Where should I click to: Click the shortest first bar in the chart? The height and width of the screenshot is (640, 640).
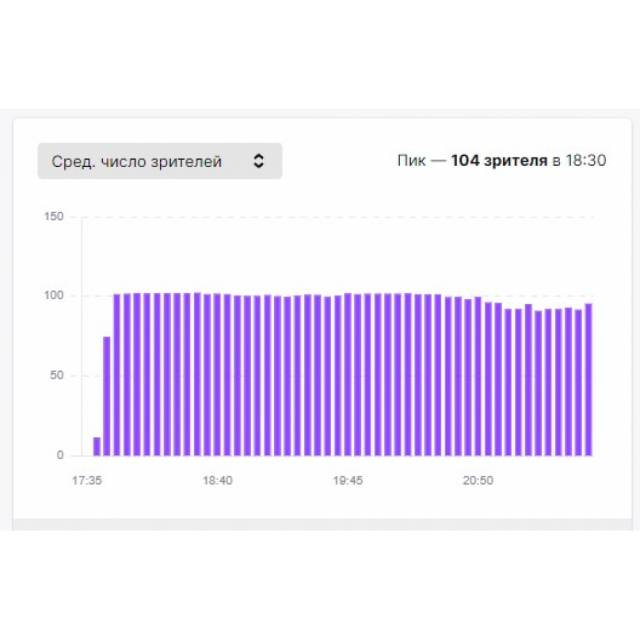(x=97, y=446)
